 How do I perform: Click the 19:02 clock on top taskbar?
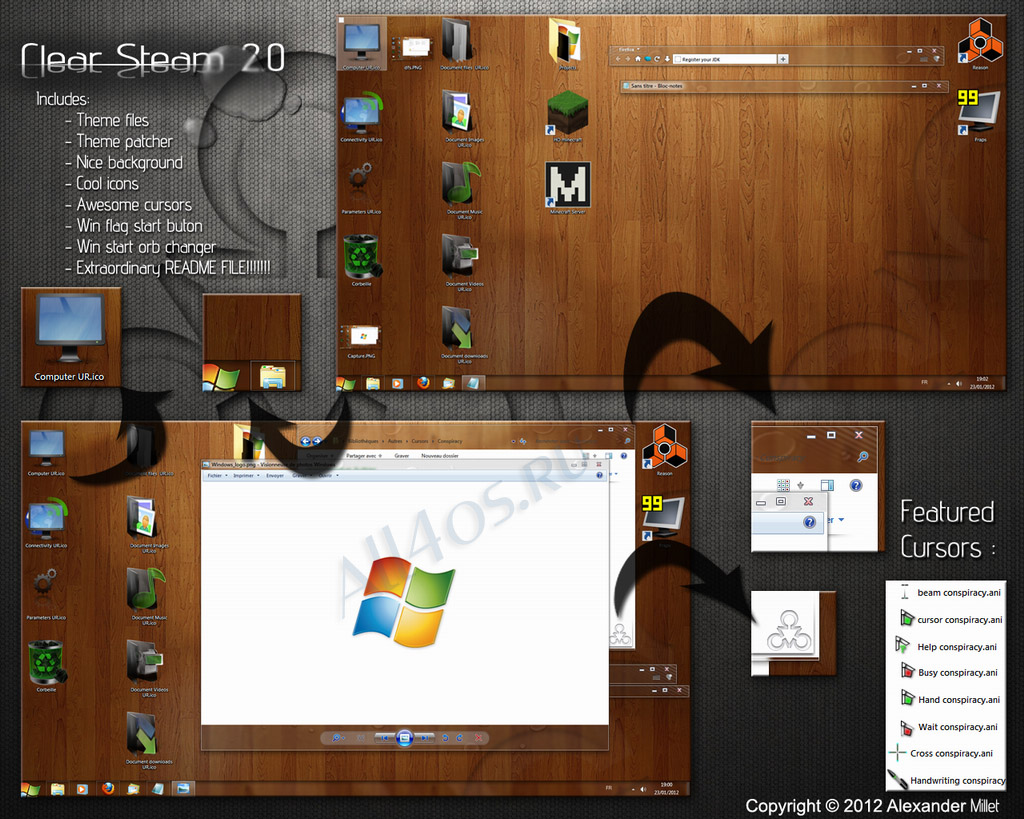click(982, 383)
